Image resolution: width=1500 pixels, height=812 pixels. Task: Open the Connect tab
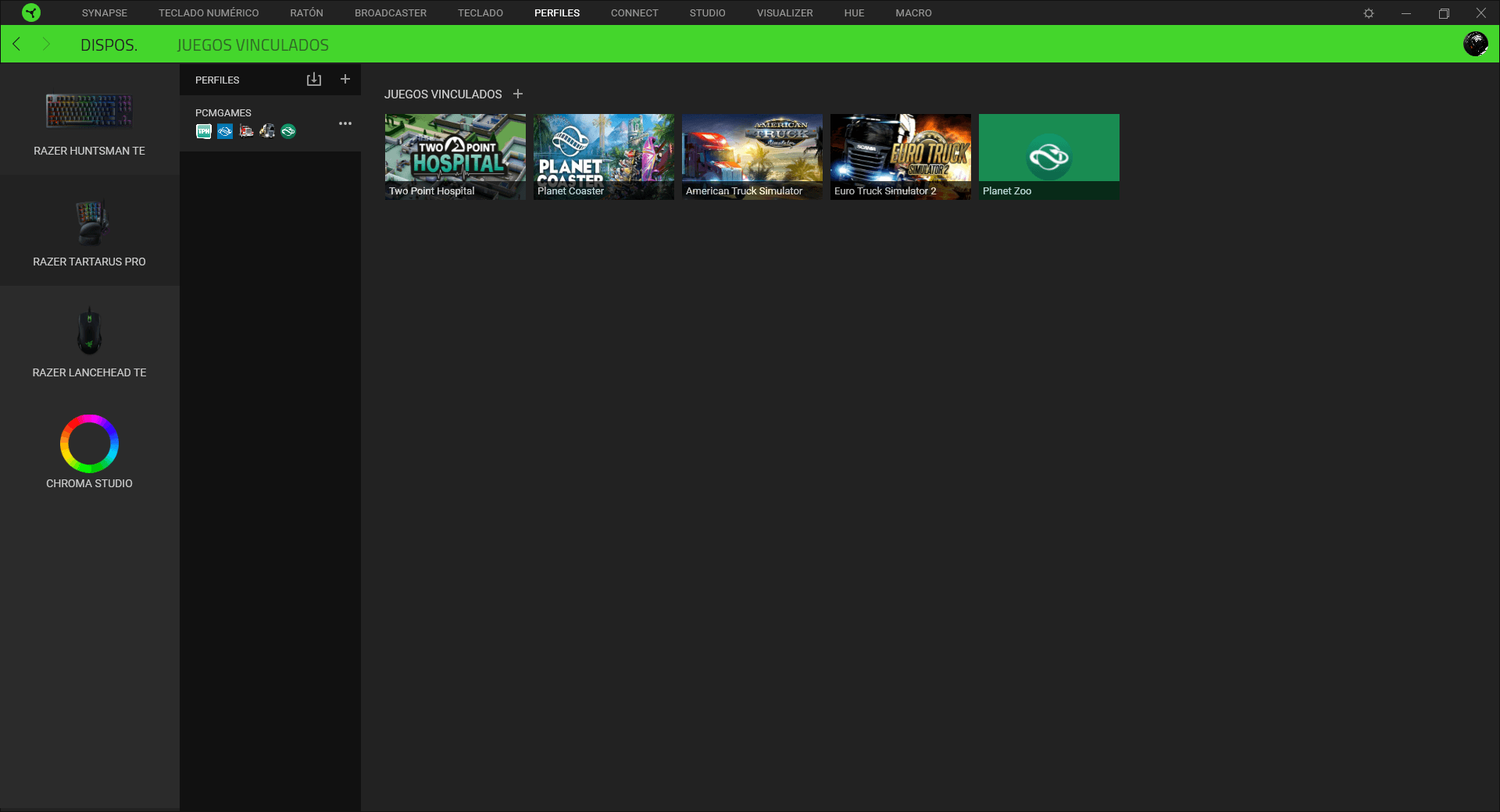click(x=634, y=13)
